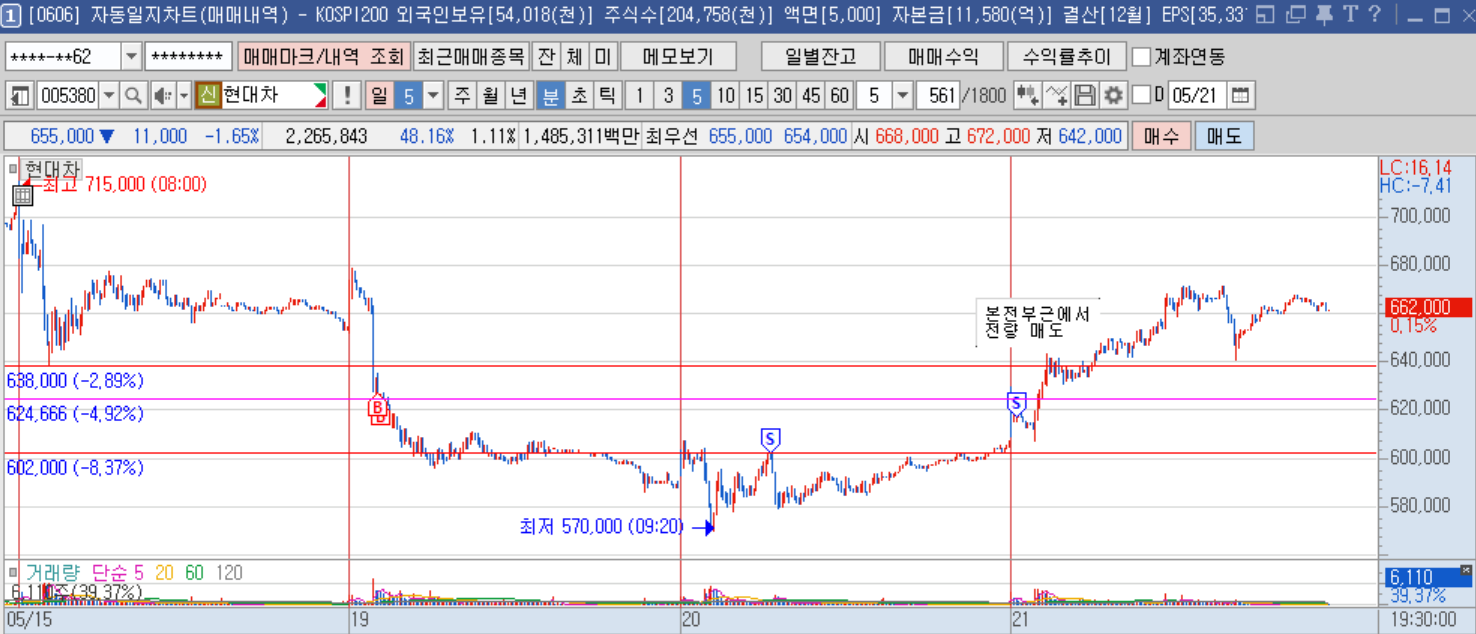
Task: Click the price panel square marker beside 현대차
Action: point(13,167)
